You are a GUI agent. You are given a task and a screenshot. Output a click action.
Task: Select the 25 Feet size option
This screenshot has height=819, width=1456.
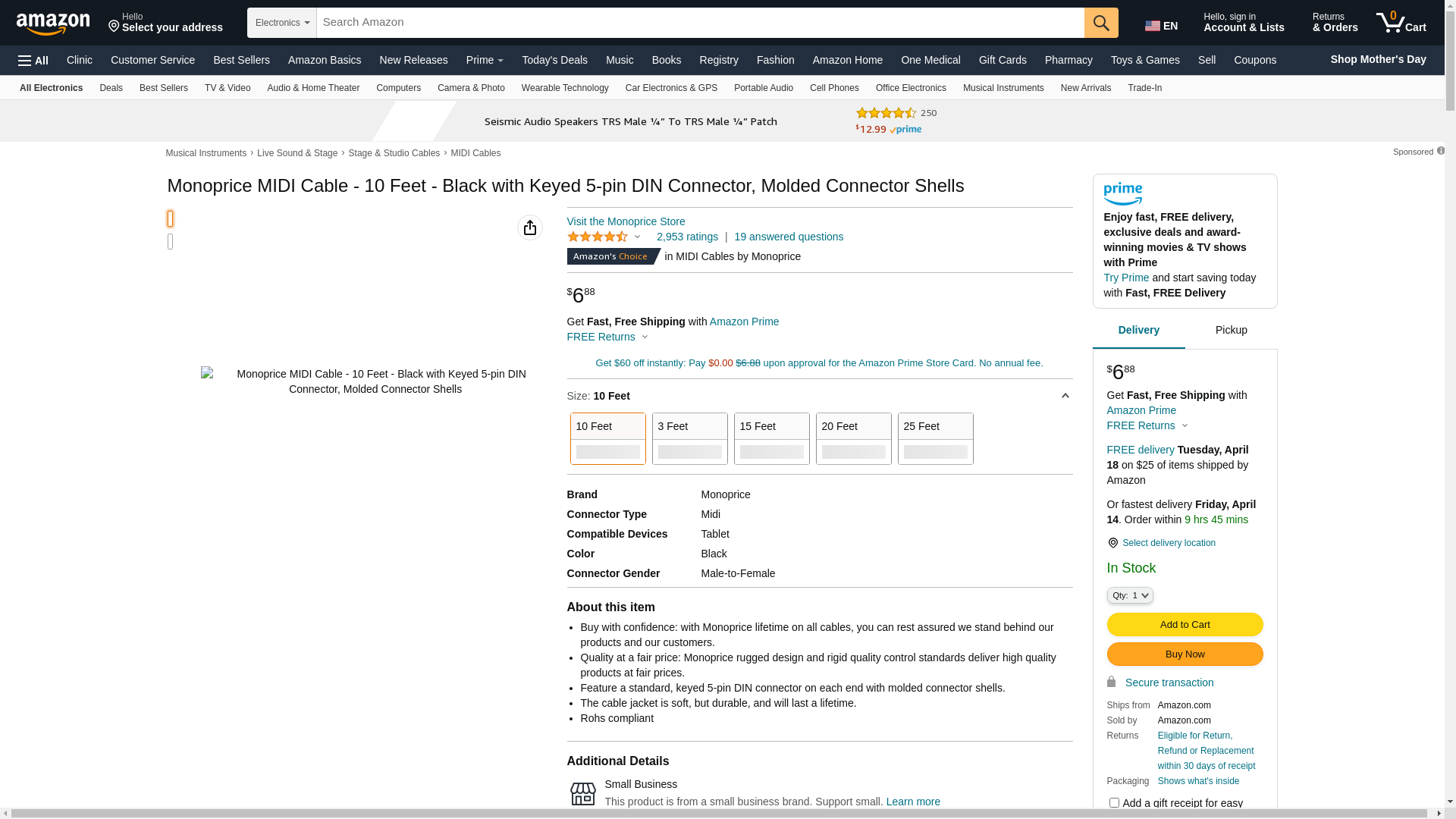[935, 438]
